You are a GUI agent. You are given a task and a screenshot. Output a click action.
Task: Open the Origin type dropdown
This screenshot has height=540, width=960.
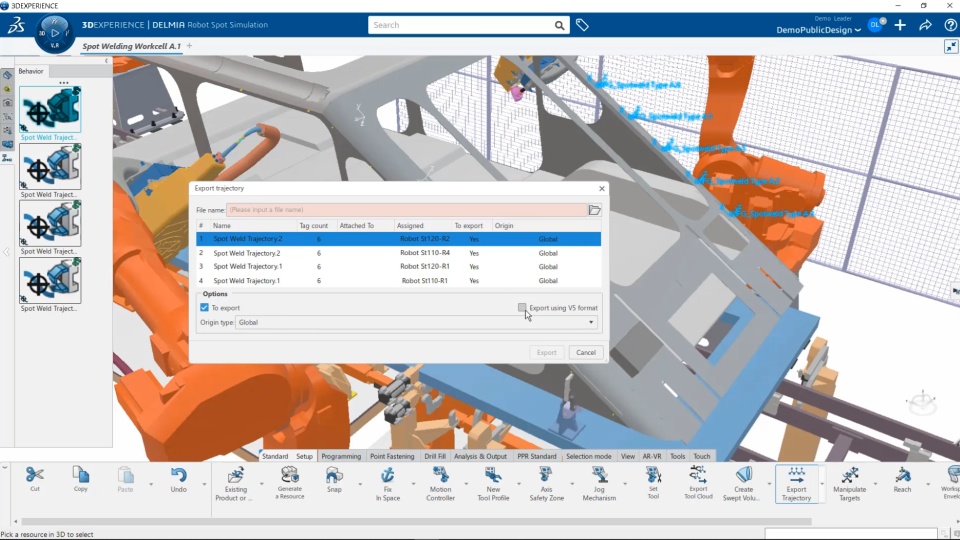[x=416, y=322]
